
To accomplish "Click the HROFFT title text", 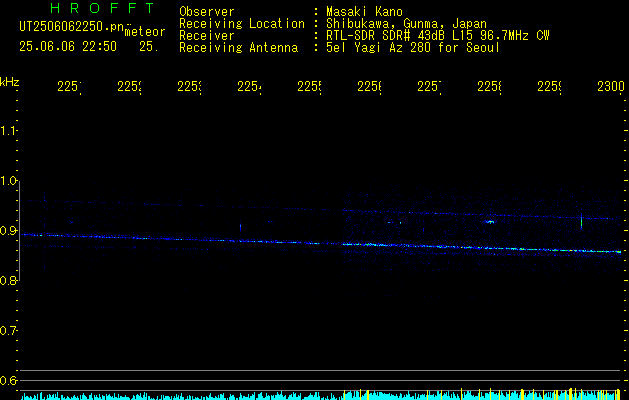I will pyautogui.click(x=103, y=8).
